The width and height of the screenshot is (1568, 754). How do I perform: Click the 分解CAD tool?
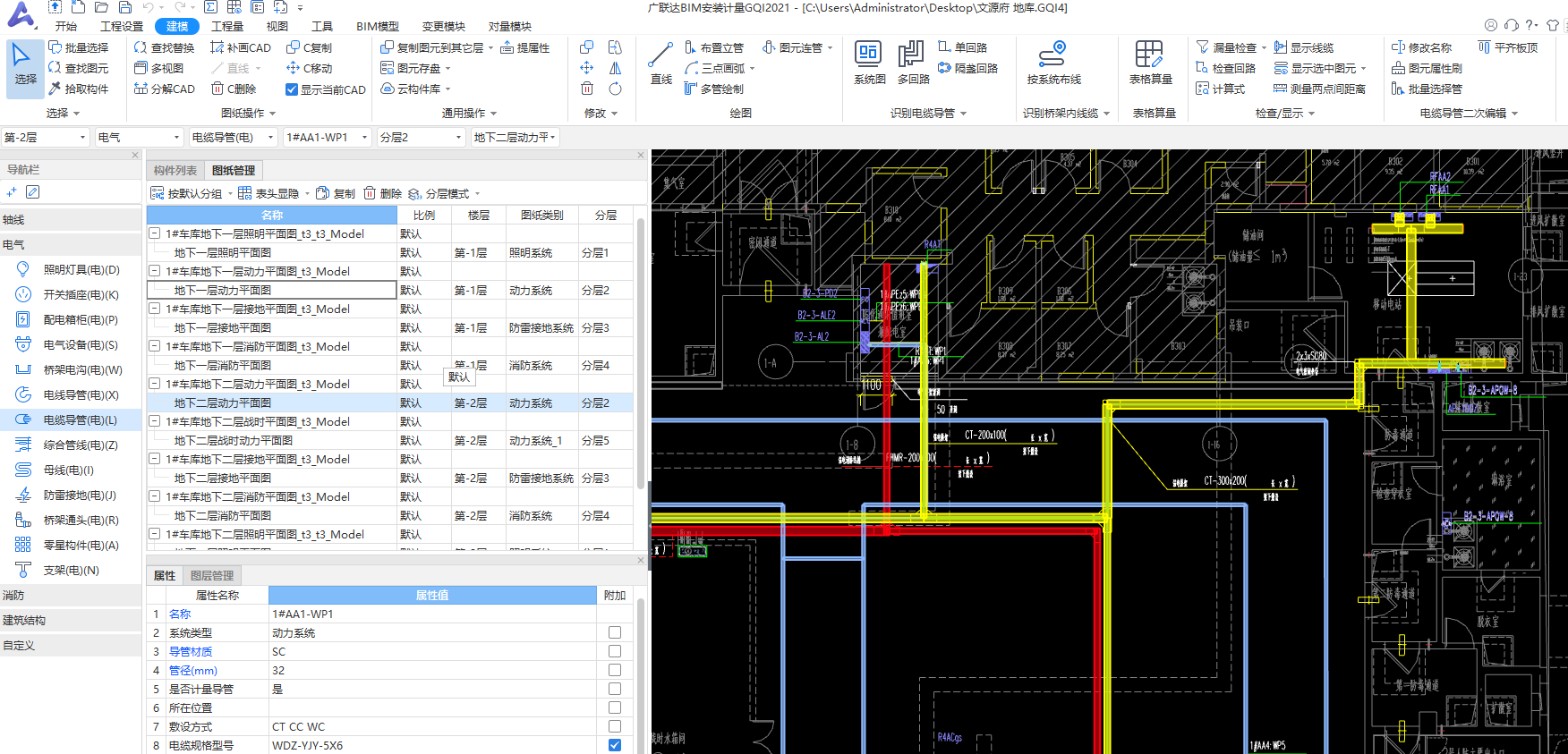(x=164, y=89)
